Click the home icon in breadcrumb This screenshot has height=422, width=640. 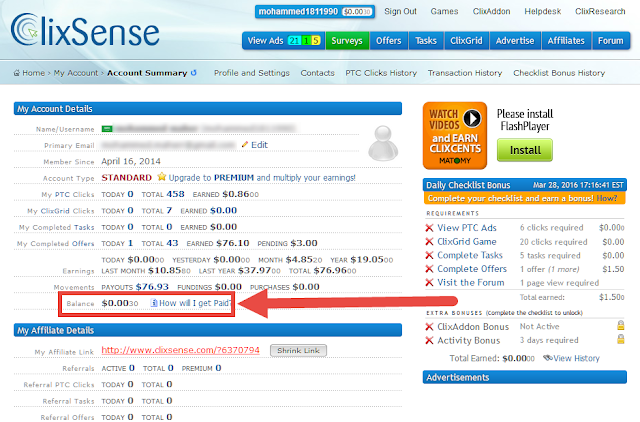[x=17, y=73]
